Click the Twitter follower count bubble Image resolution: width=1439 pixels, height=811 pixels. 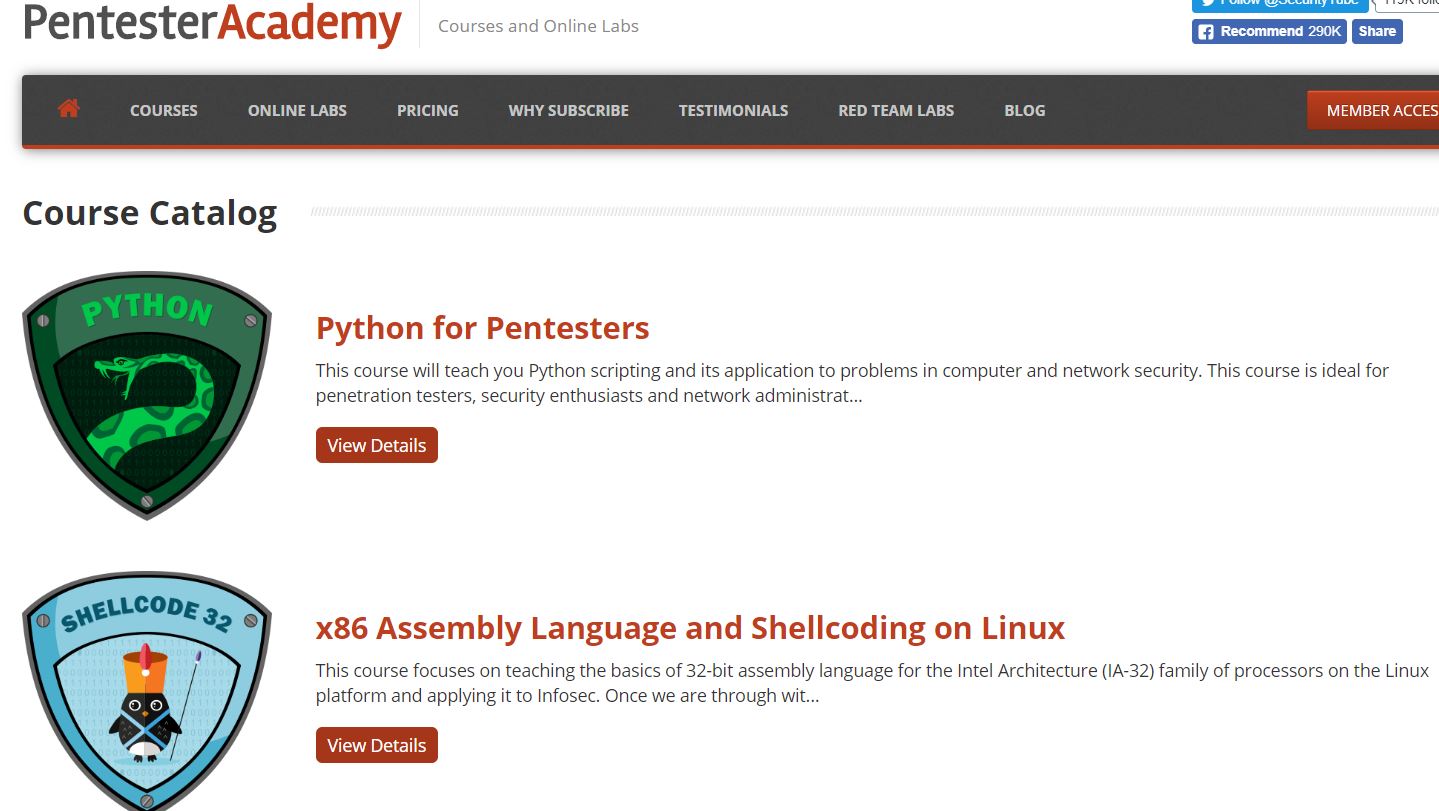(x=1408, y=3)
